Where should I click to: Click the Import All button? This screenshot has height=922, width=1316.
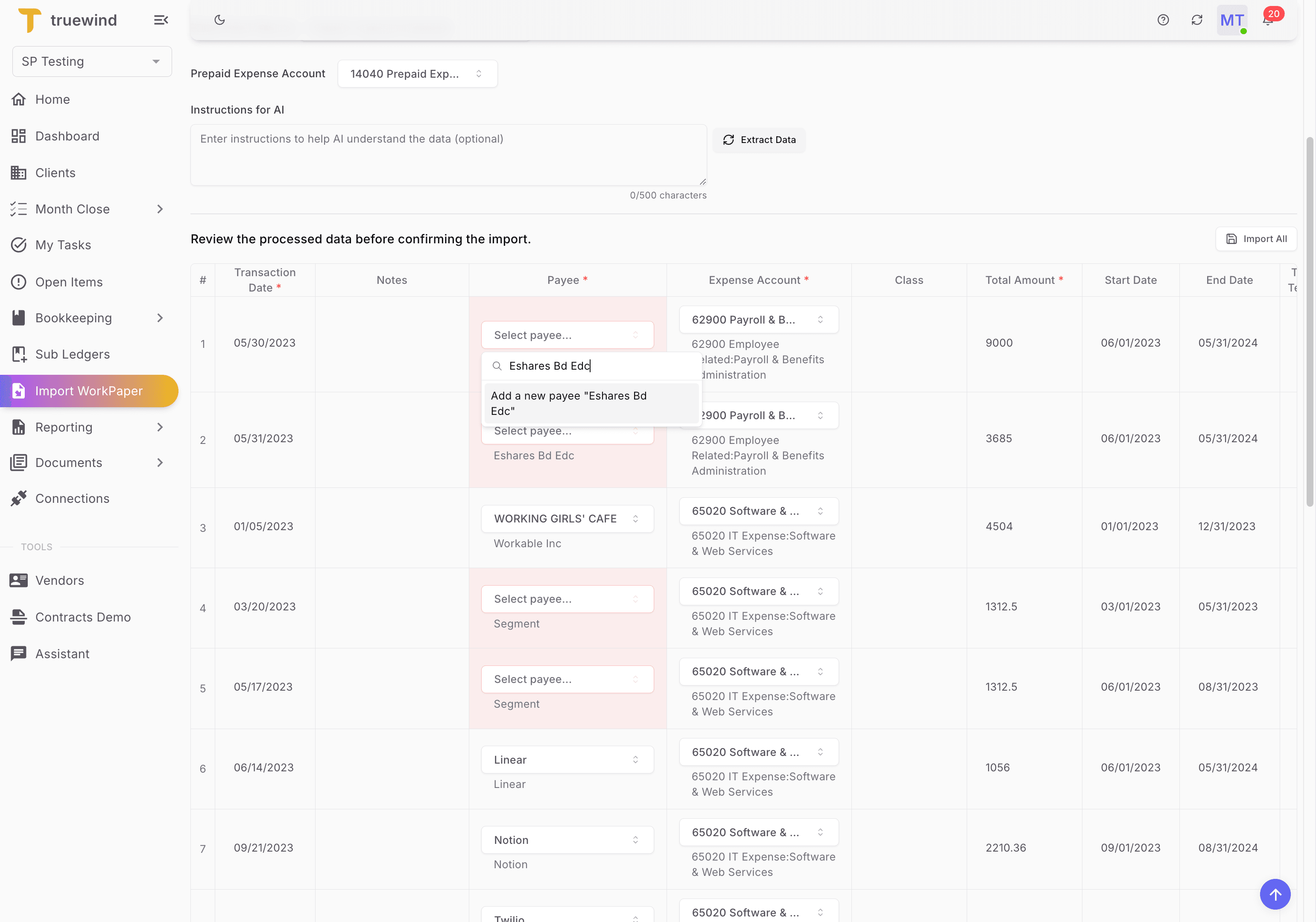[1256, 239]
